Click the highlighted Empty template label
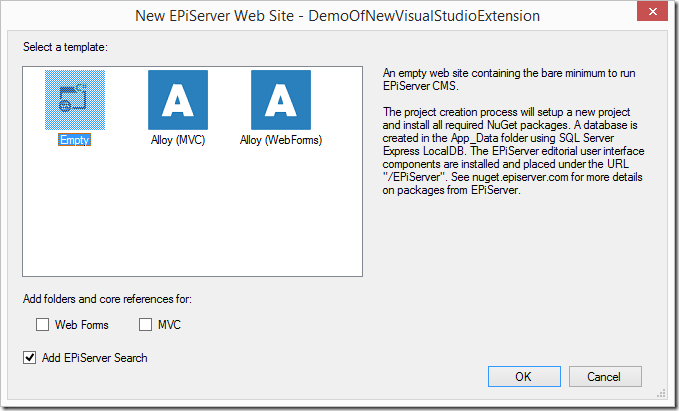This screenshot has width=679, height=411. click(75, 141)
